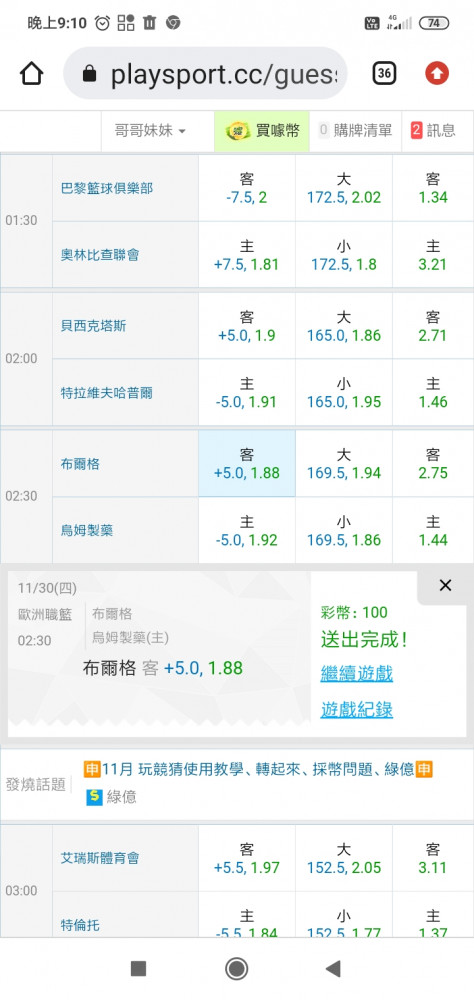Tap the Android recent apps square

138,969
